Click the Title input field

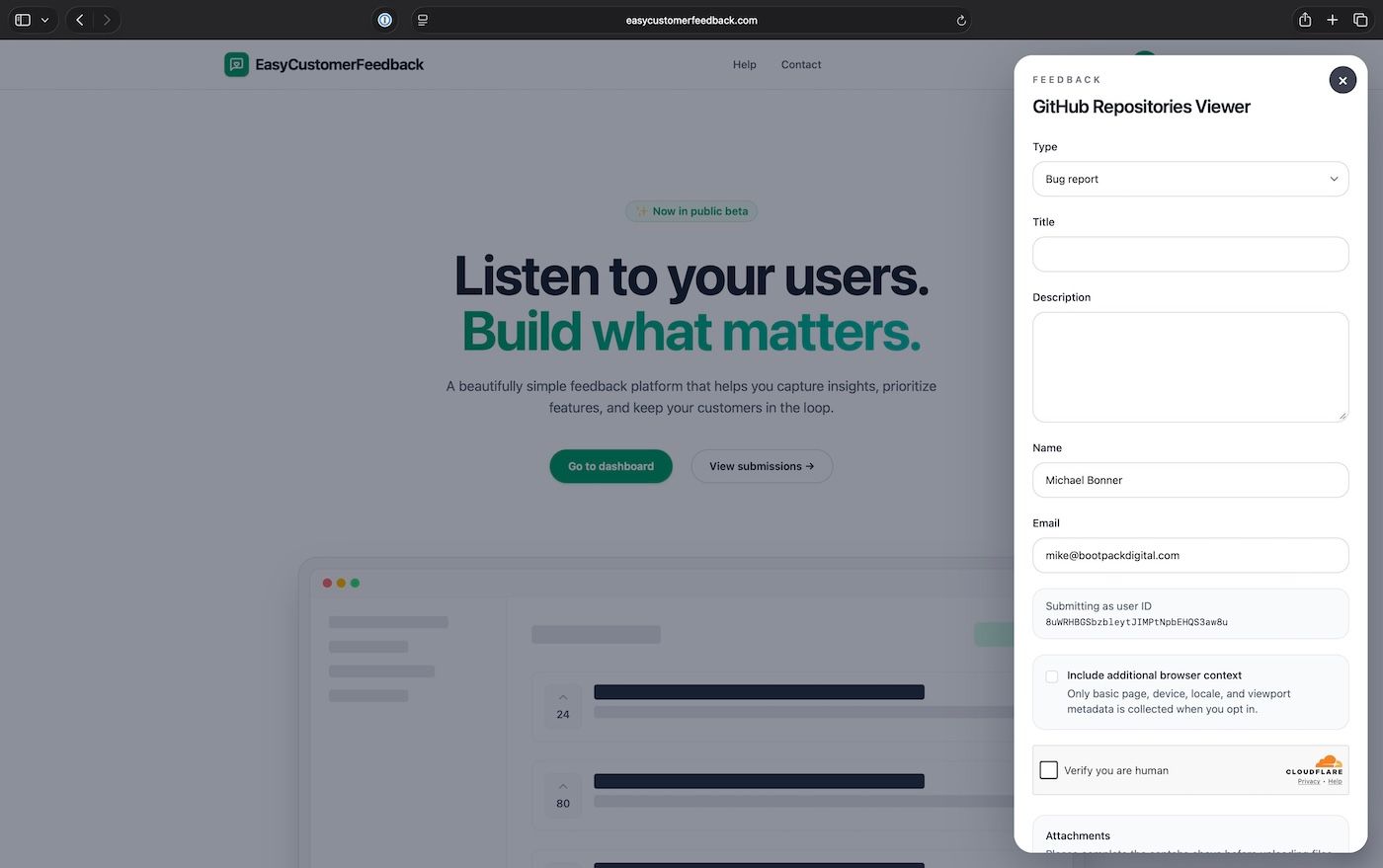[1189, 254]
